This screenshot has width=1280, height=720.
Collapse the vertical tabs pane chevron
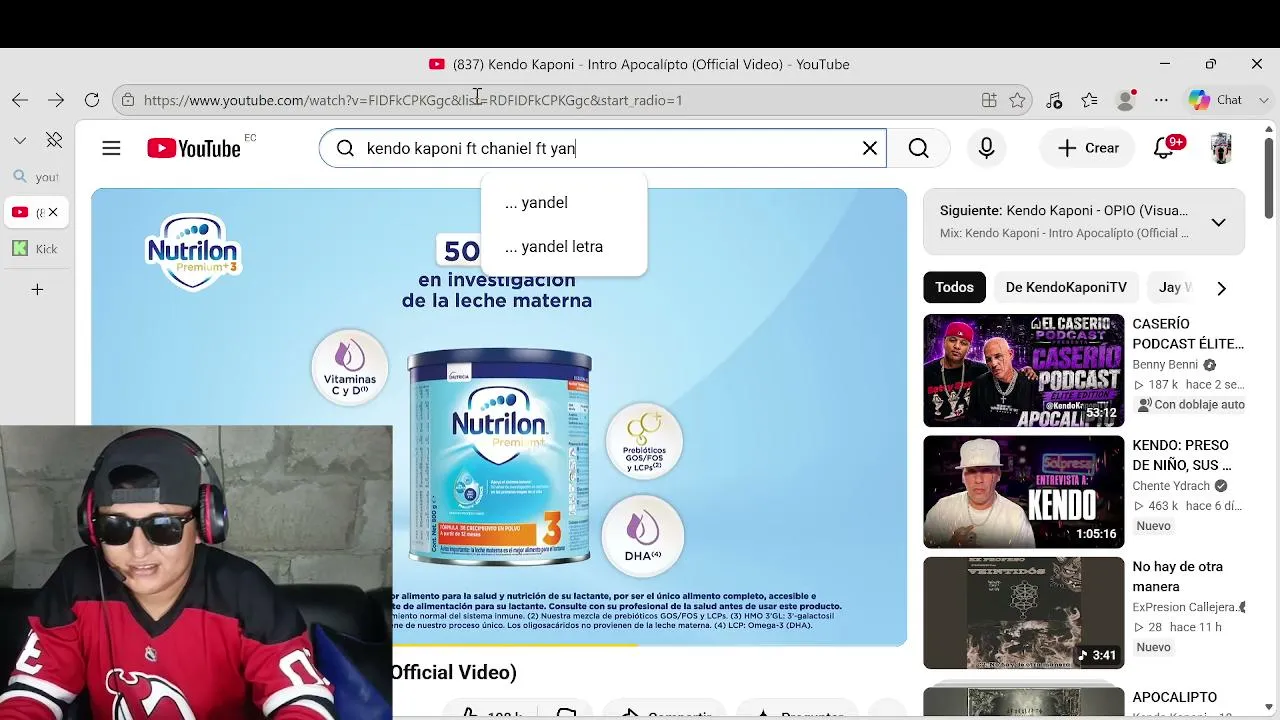point(20,140)
